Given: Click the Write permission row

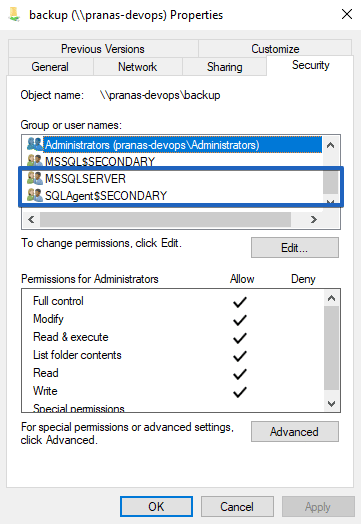Looking at the screenshot, I should [173, 391].
